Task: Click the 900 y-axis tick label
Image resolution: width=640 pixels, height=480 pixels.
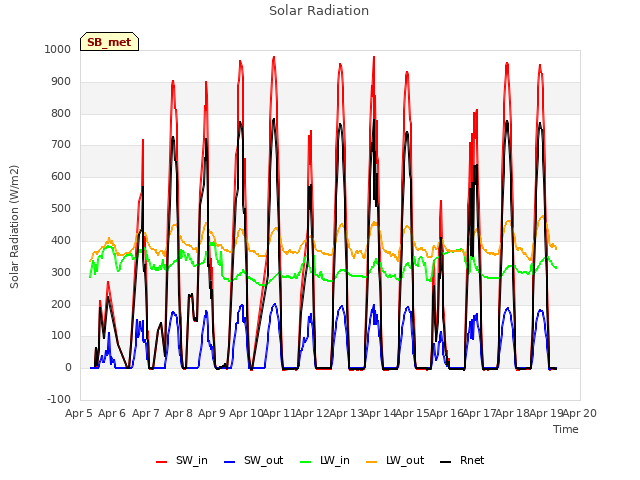Action: [x=61, y=81]
